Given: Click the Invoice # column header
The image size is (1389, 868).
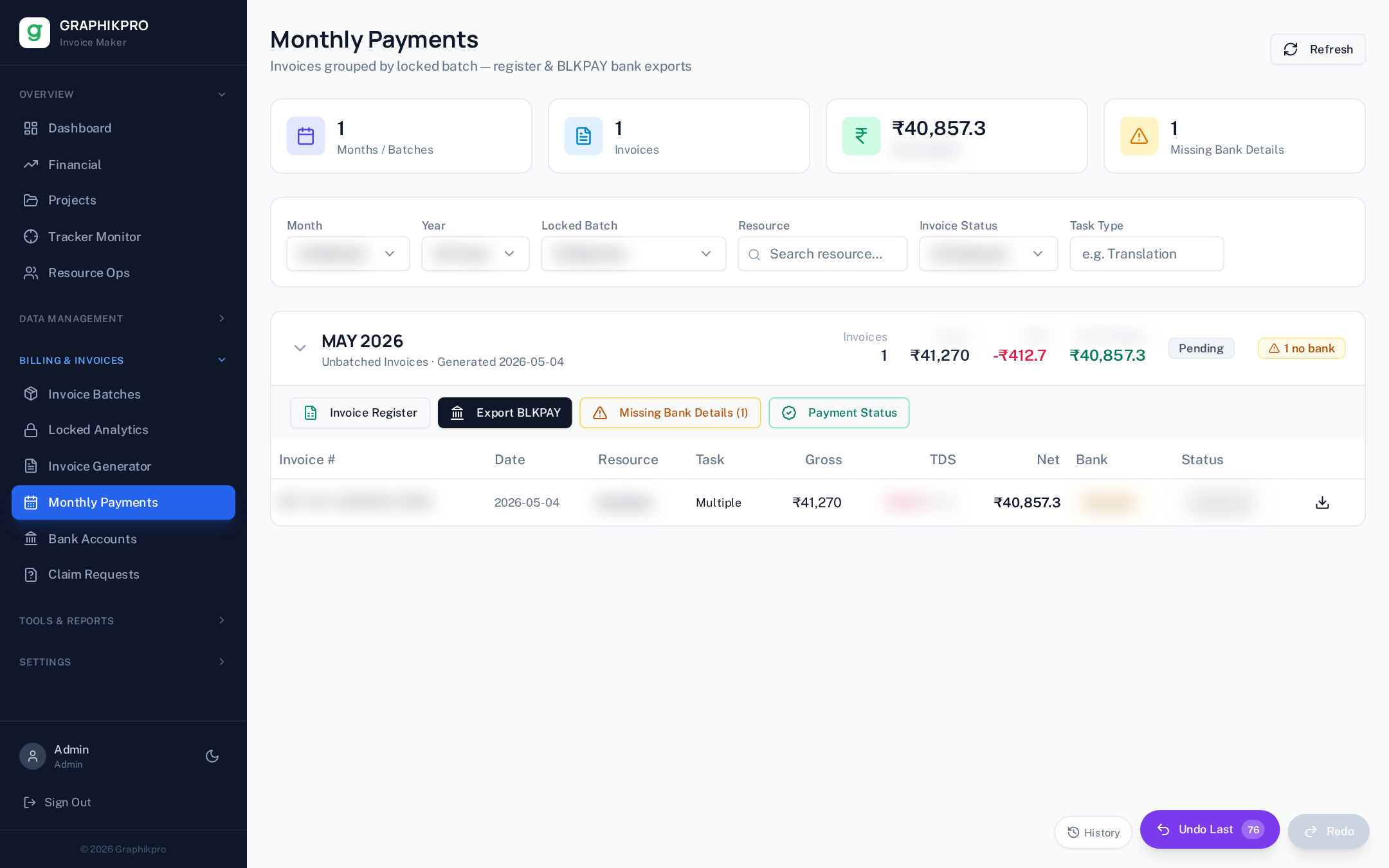Looking at the screenshot, I should coord(307,459).
